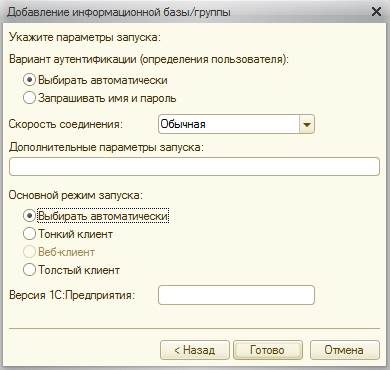Click into the Версия 1С:Предприятия field
The image size is (390, 370).
click(236, 295)
